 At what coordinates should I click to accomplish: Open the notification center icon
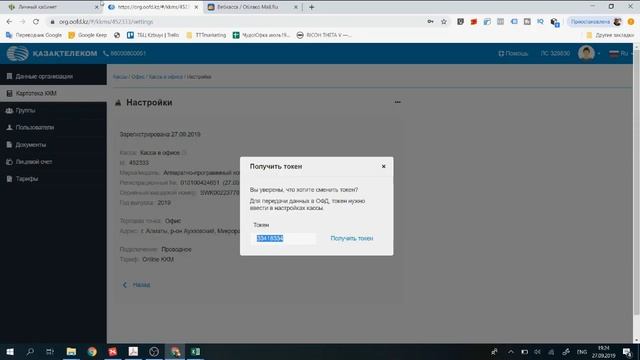[627, 352]
